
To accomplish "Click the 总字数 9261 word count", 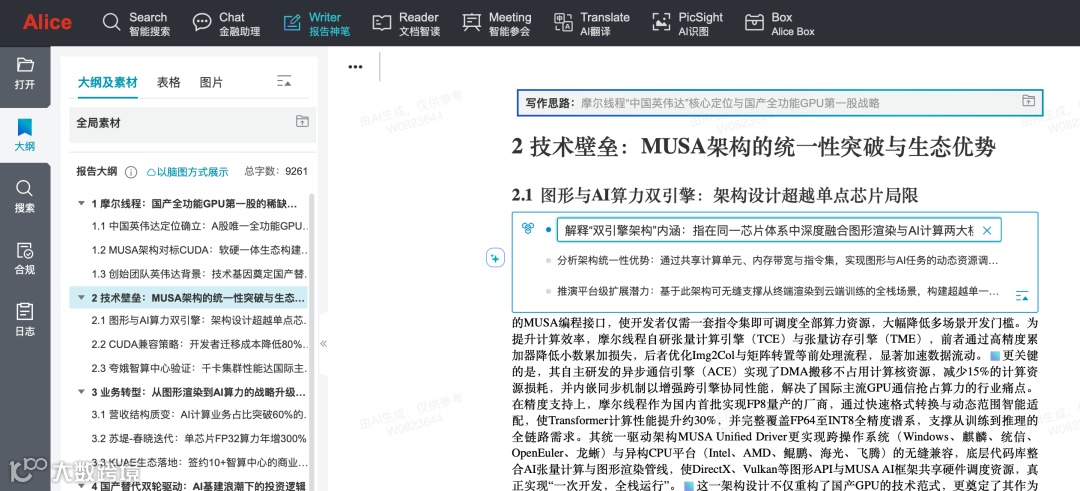I will tap(276, 172).
